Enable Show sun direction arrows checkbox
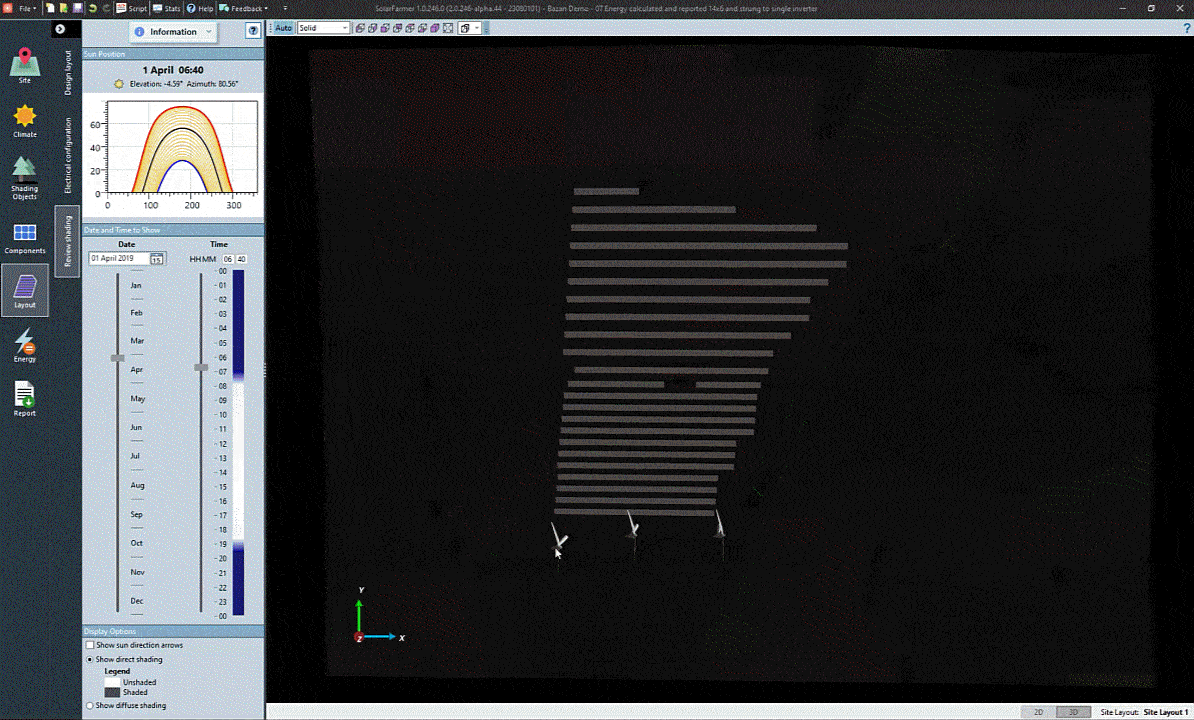 (x=90, y=646)
